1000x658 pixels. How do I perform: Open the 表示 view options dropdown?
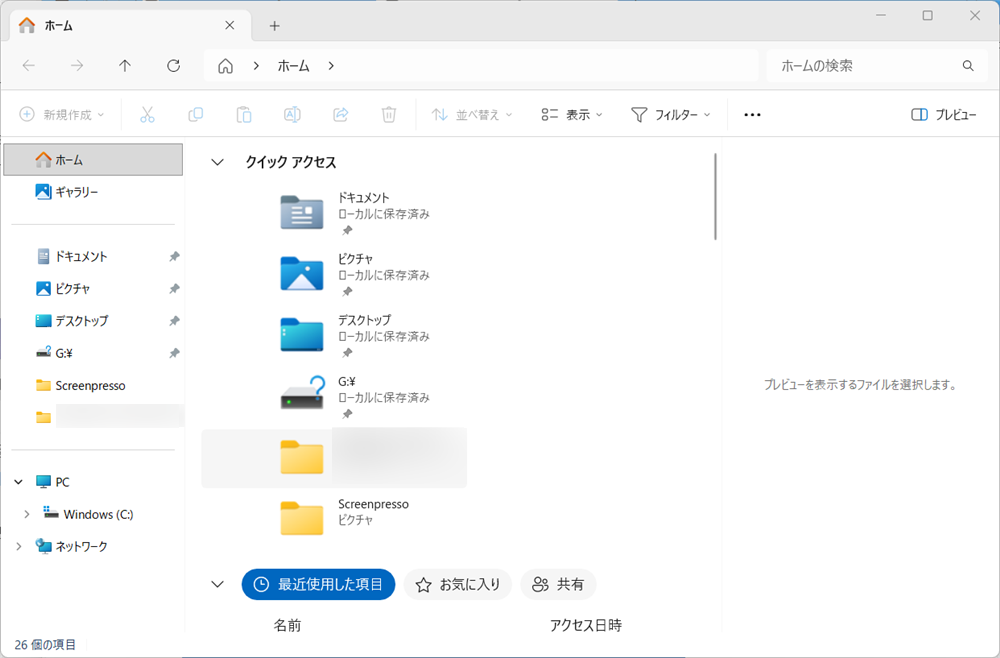coord(572,114)
